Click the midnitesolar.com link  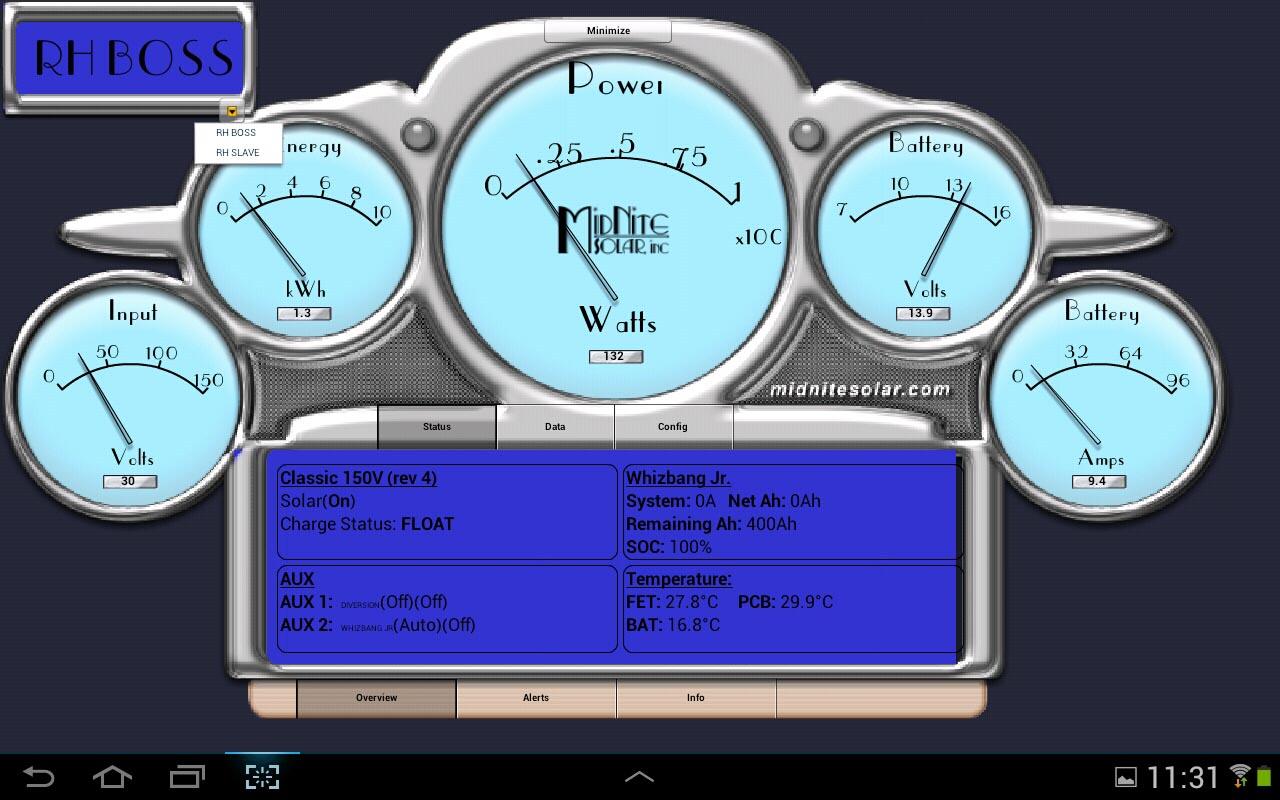(x=860, y=390)
